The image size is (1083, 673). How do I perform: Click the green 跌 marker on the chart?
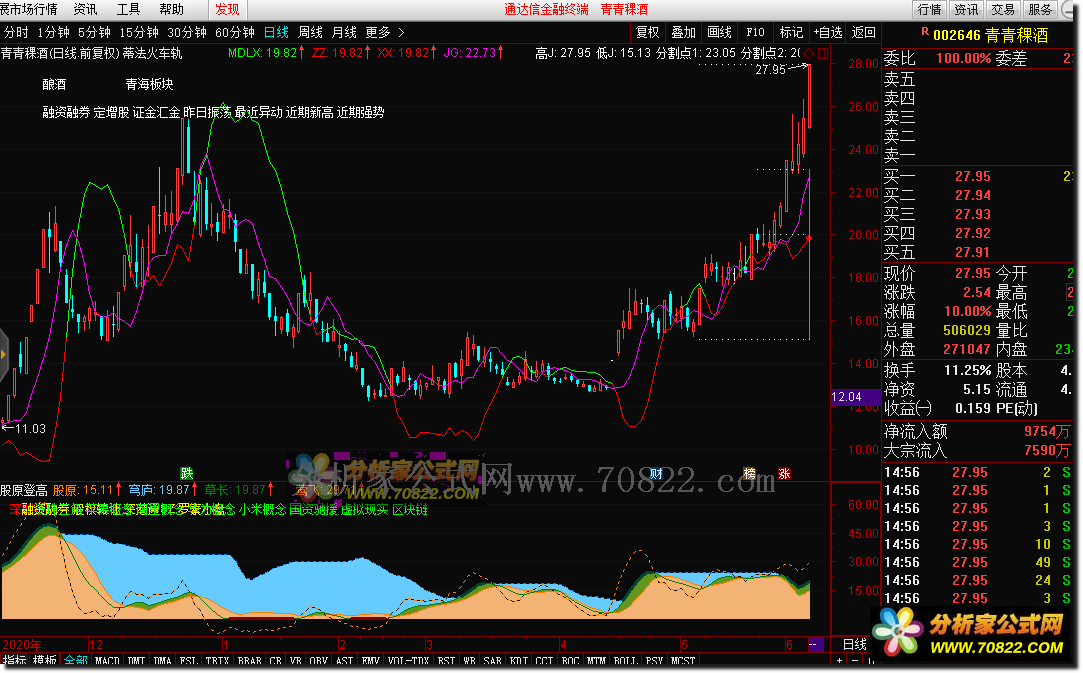tap(186, 473)
